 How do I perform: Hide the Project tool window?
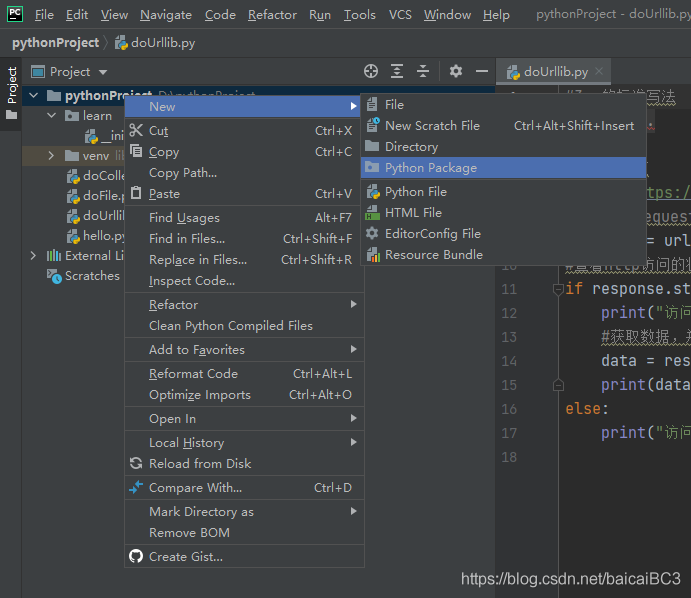482,71
